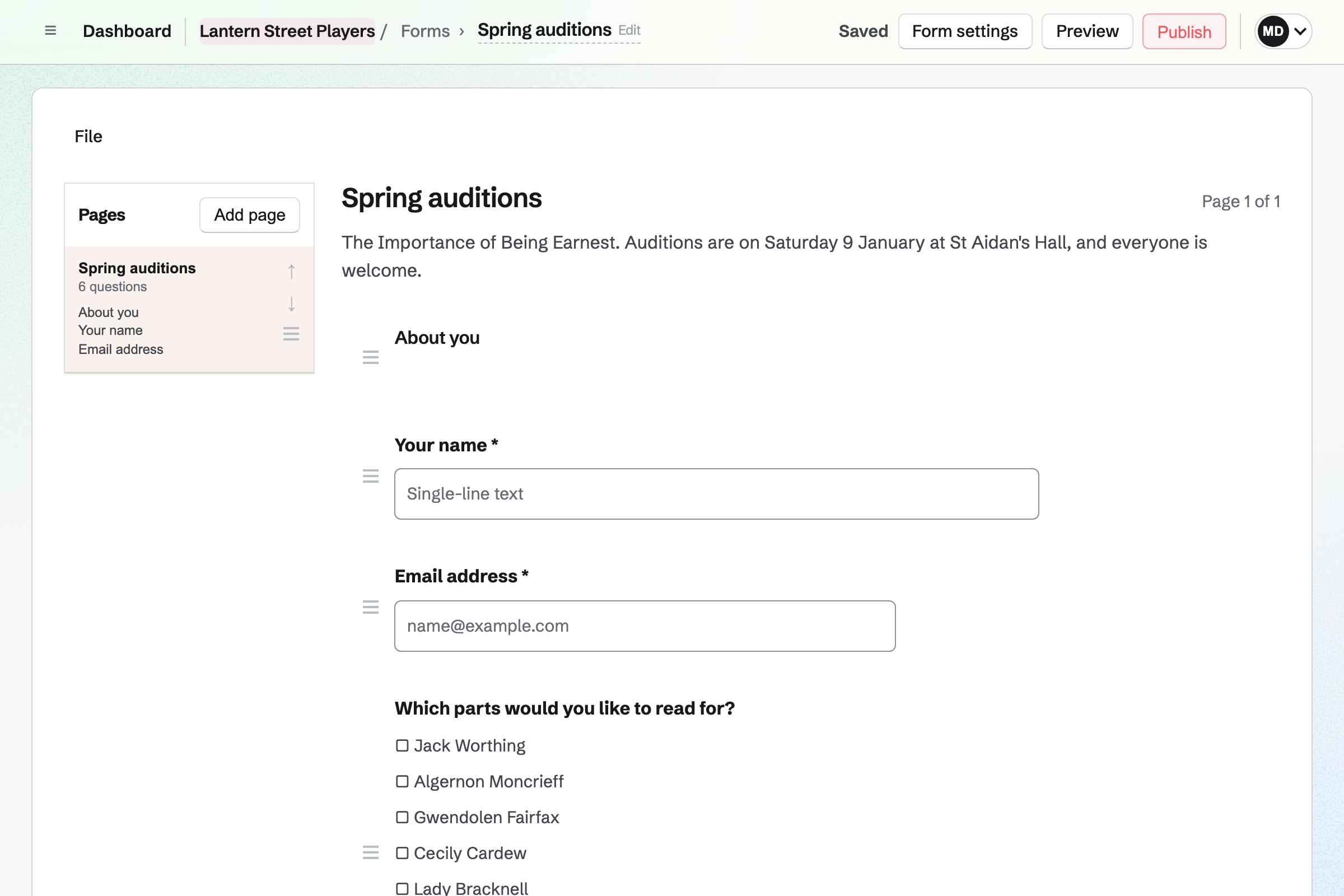Click the 'Page 1 of 1' indicator
Image resolution: width=1344 pixels, height=896 pixels.
click(x=1241, y=202)
